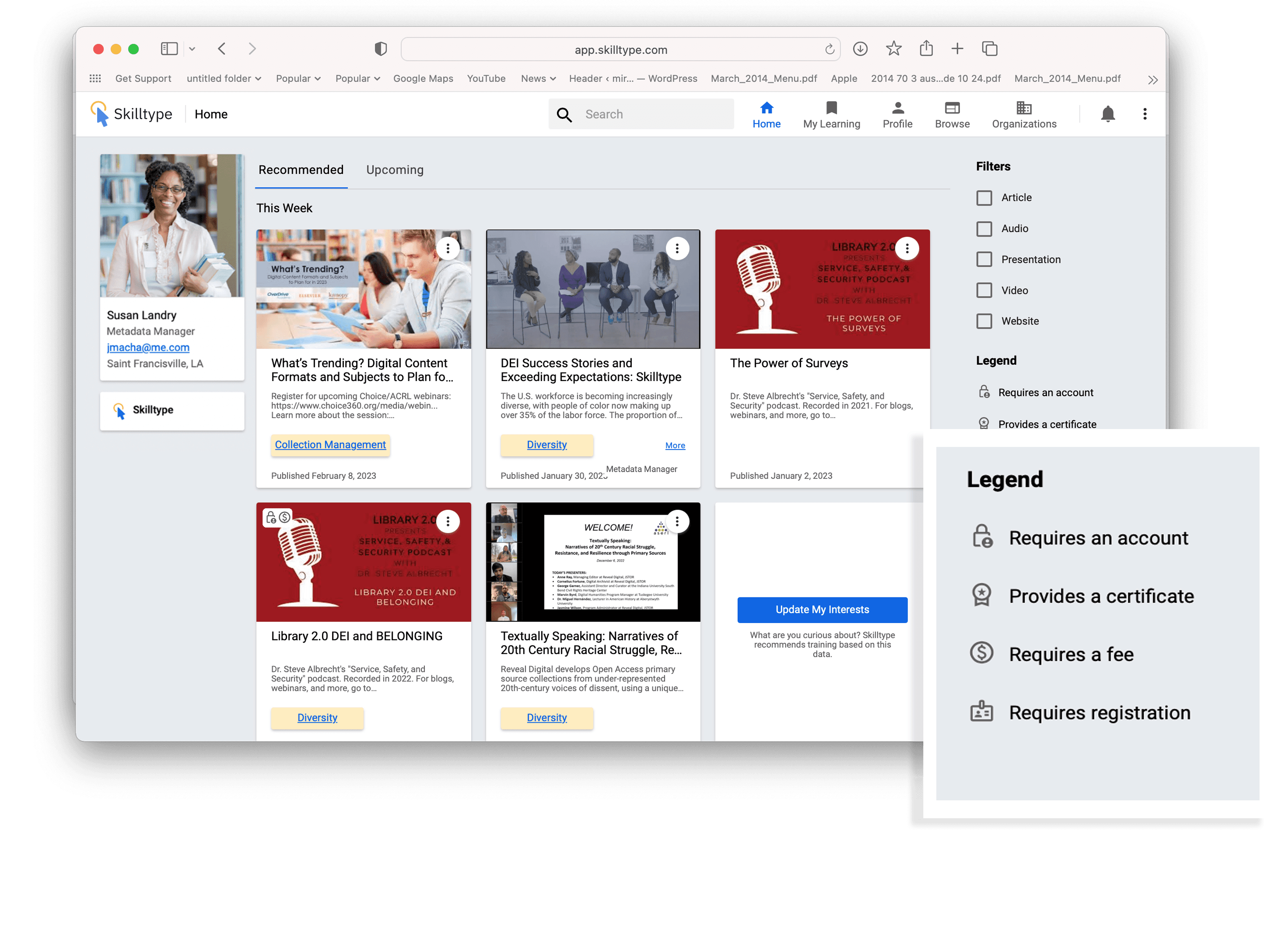This screenshot has width=1288, height=937.
Task: Expand the untitled folder bookmarks dropdown
Action: click(x=224, y=78)
